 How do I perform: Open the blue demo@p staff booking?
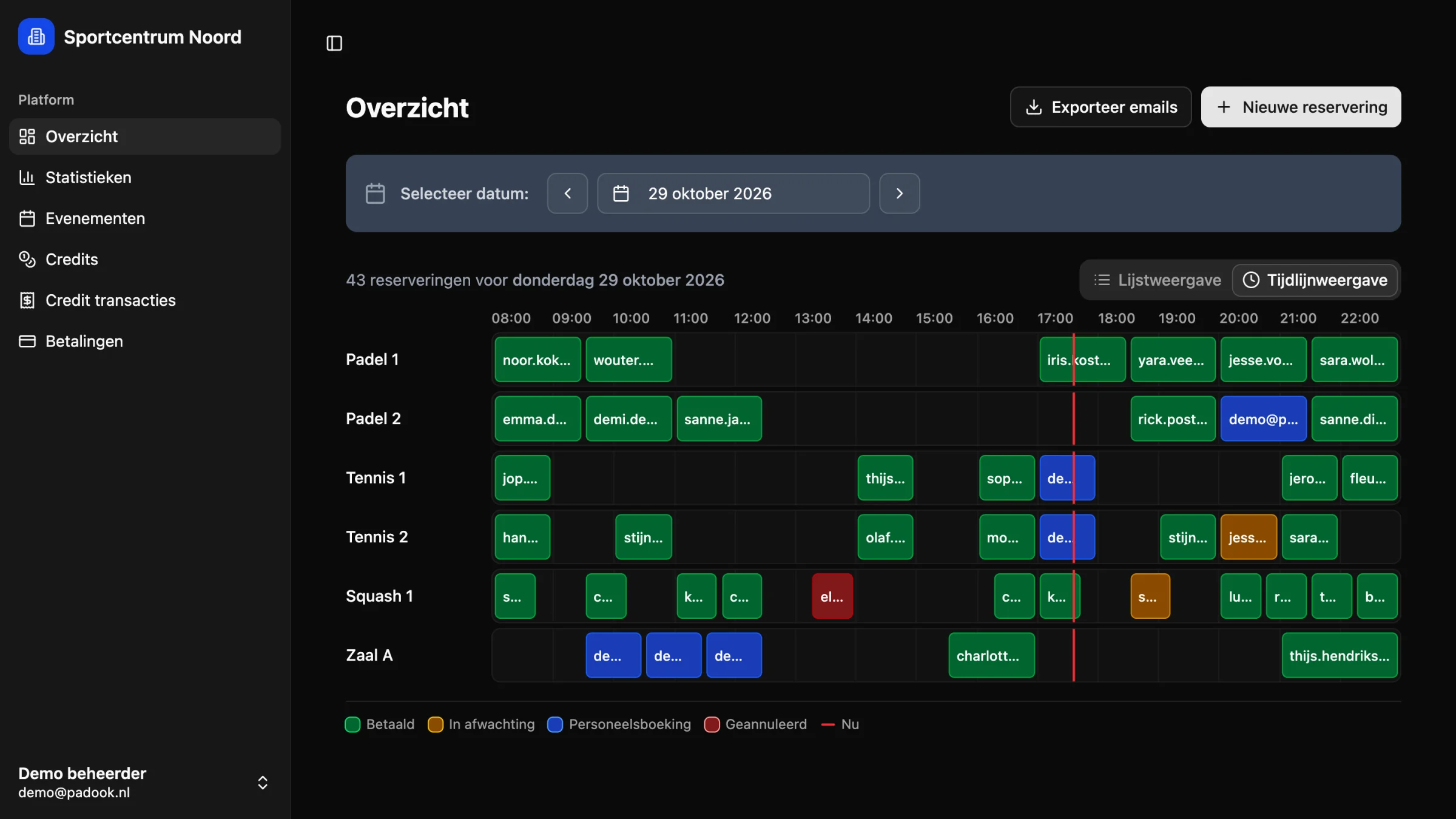pyautogui.click(x=1263, y=419)
